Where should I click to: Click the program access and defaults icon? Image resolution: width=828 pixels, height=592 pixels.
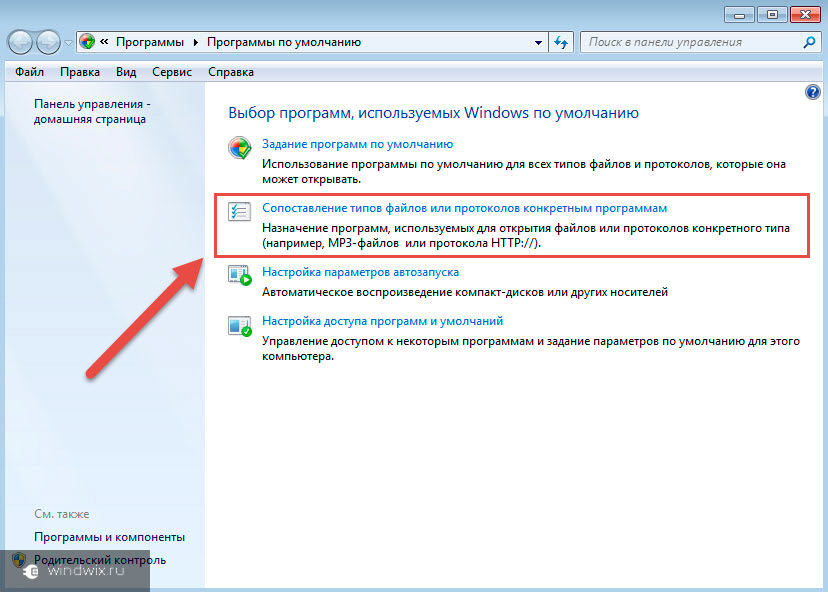point(240,326)
